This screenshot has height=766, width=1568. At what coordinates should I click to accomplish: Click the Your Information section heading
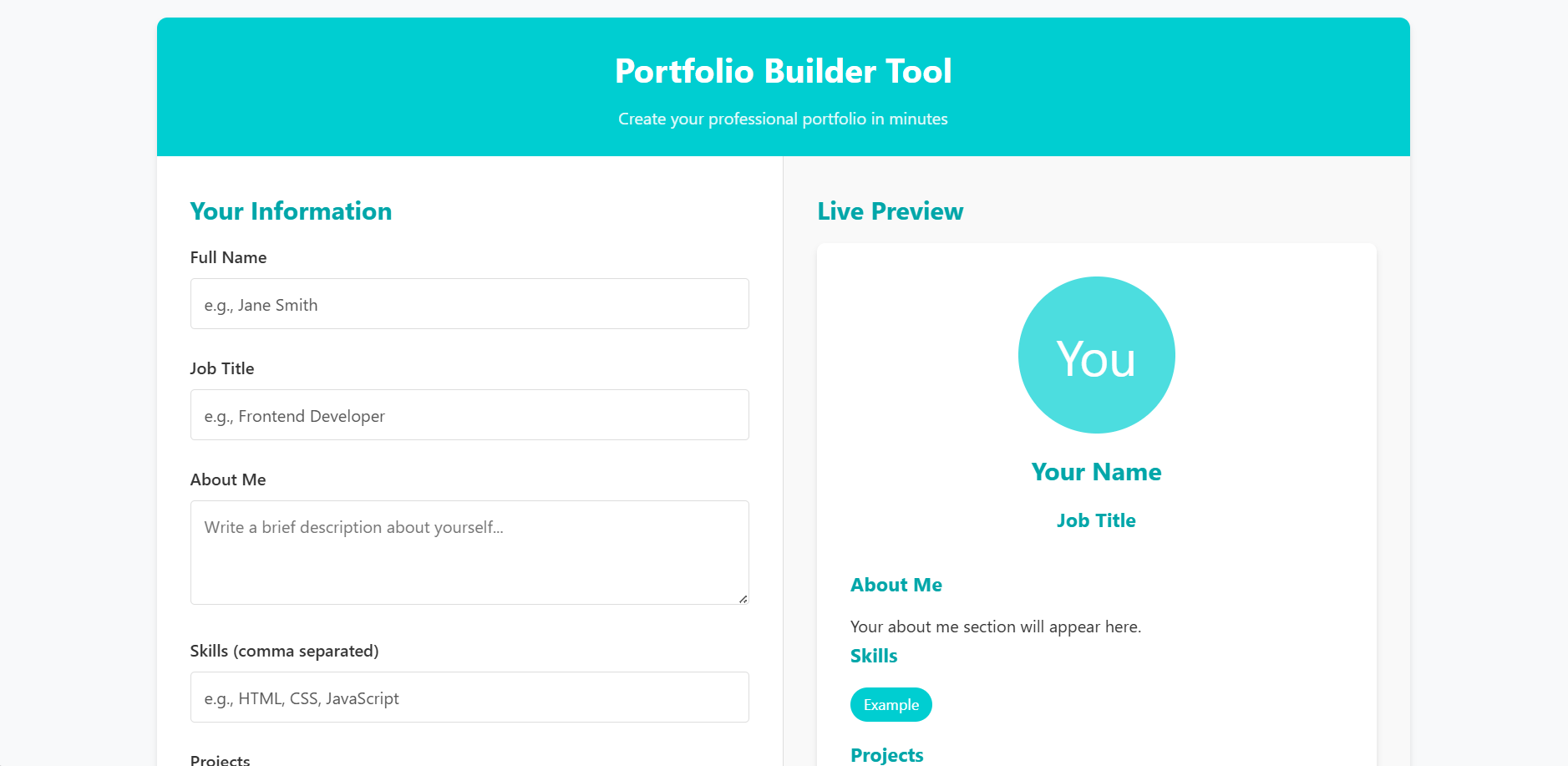(291, 211)
